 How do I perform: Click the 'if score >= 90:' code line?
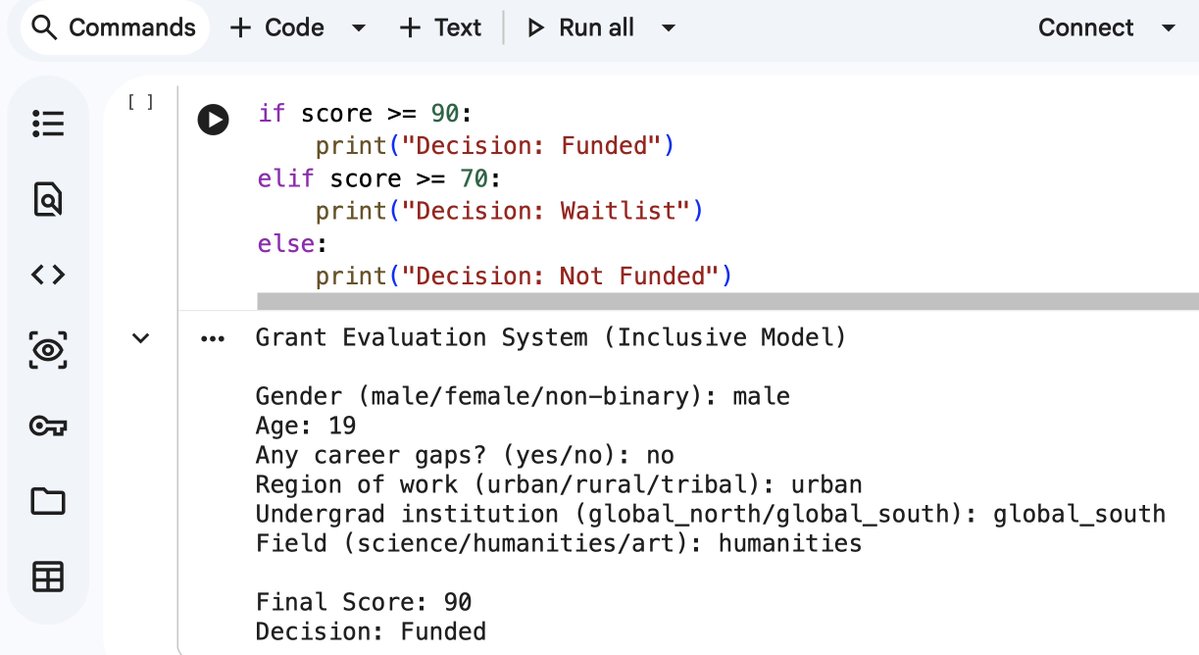(365, 113)
